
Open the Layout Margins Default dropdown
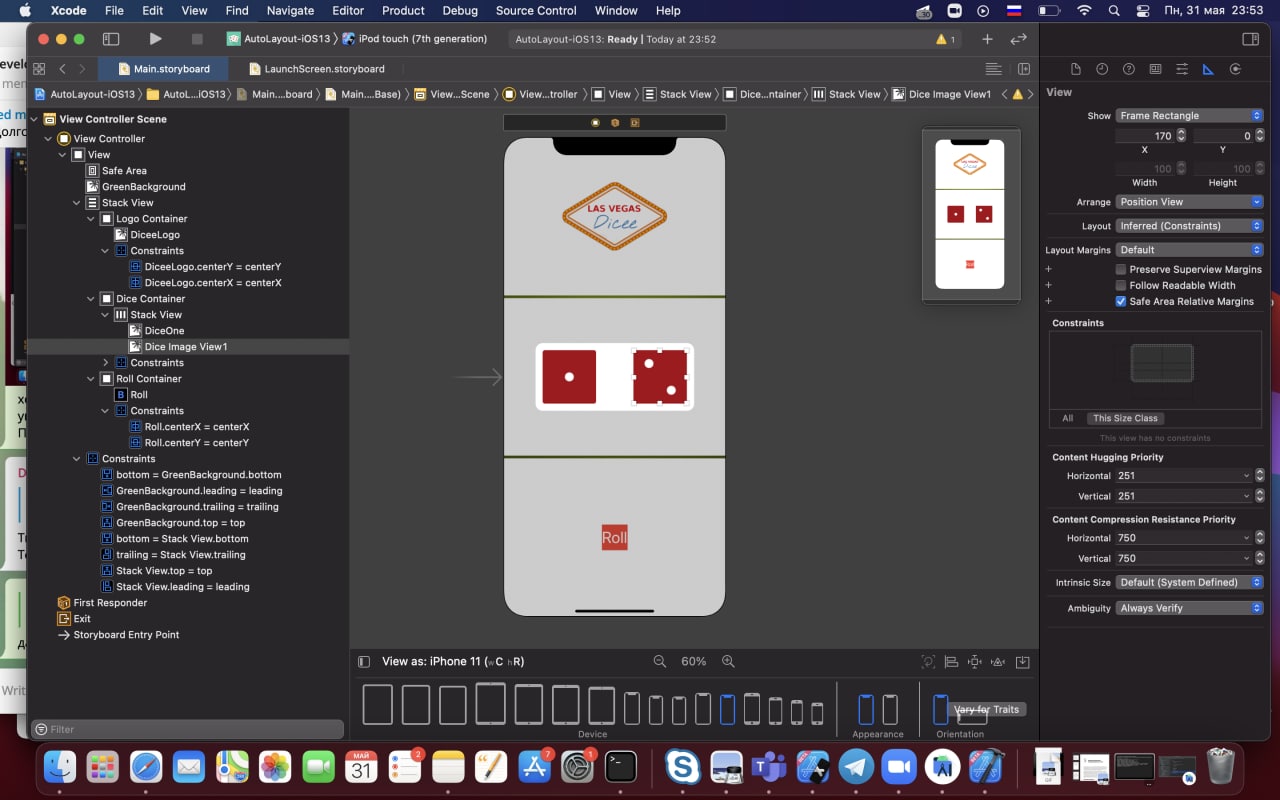1190,250
